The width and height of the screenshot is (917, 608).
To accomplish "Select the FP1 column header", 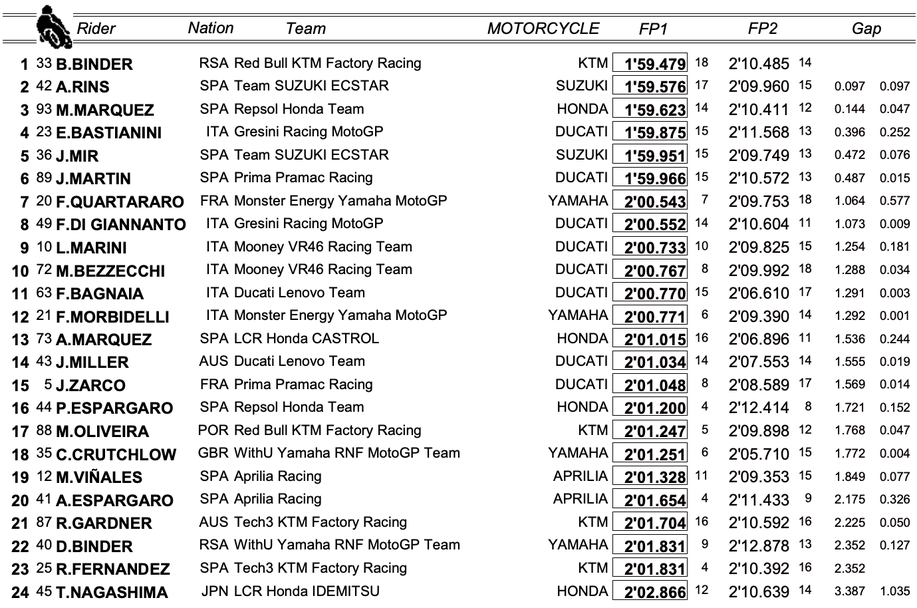I will tap(655, 29).
